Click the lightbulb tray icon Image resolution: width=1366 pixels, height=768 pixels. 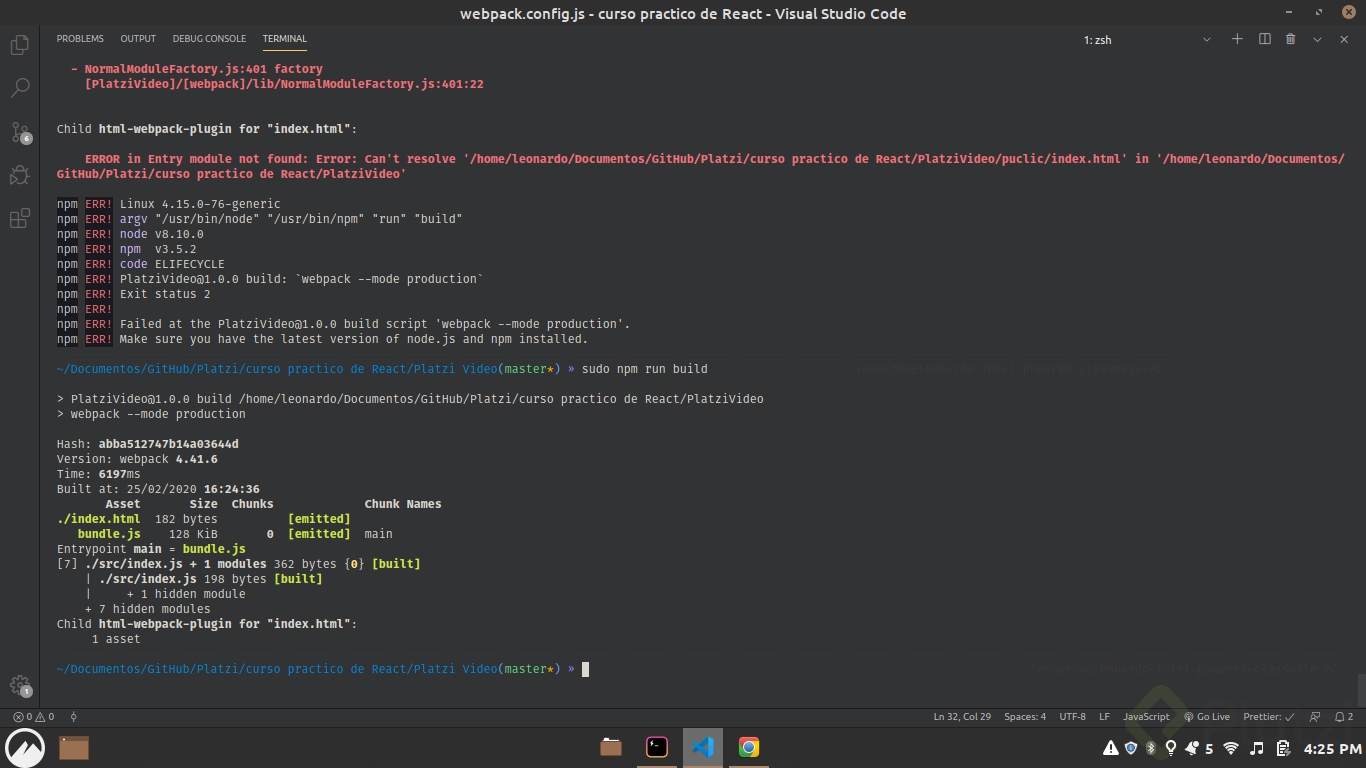pos(1170,748)
